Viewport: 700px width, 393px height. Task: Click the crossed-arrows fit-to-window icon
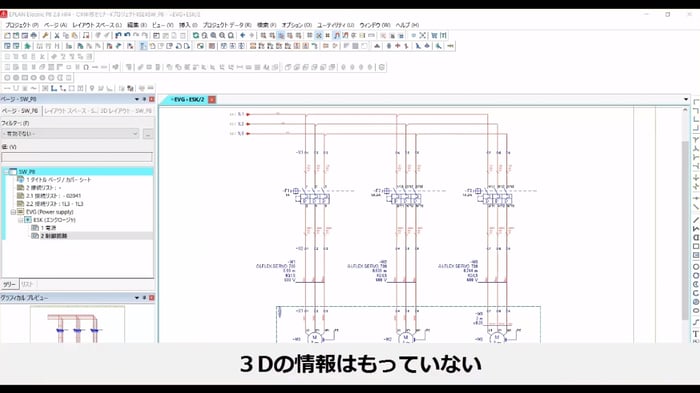(422, 35)
